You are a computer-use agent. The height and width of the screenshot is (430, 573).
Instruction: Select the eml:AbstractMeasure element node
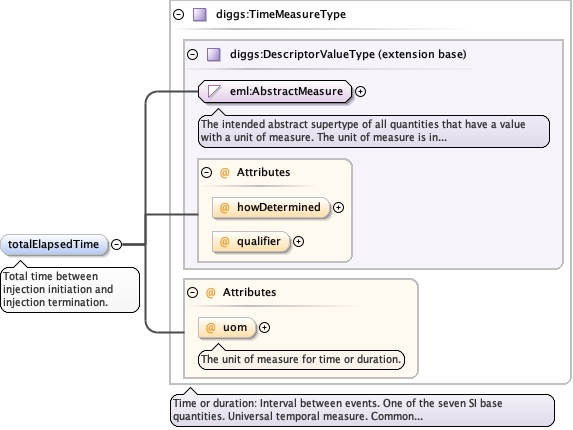tap(275, 91)
